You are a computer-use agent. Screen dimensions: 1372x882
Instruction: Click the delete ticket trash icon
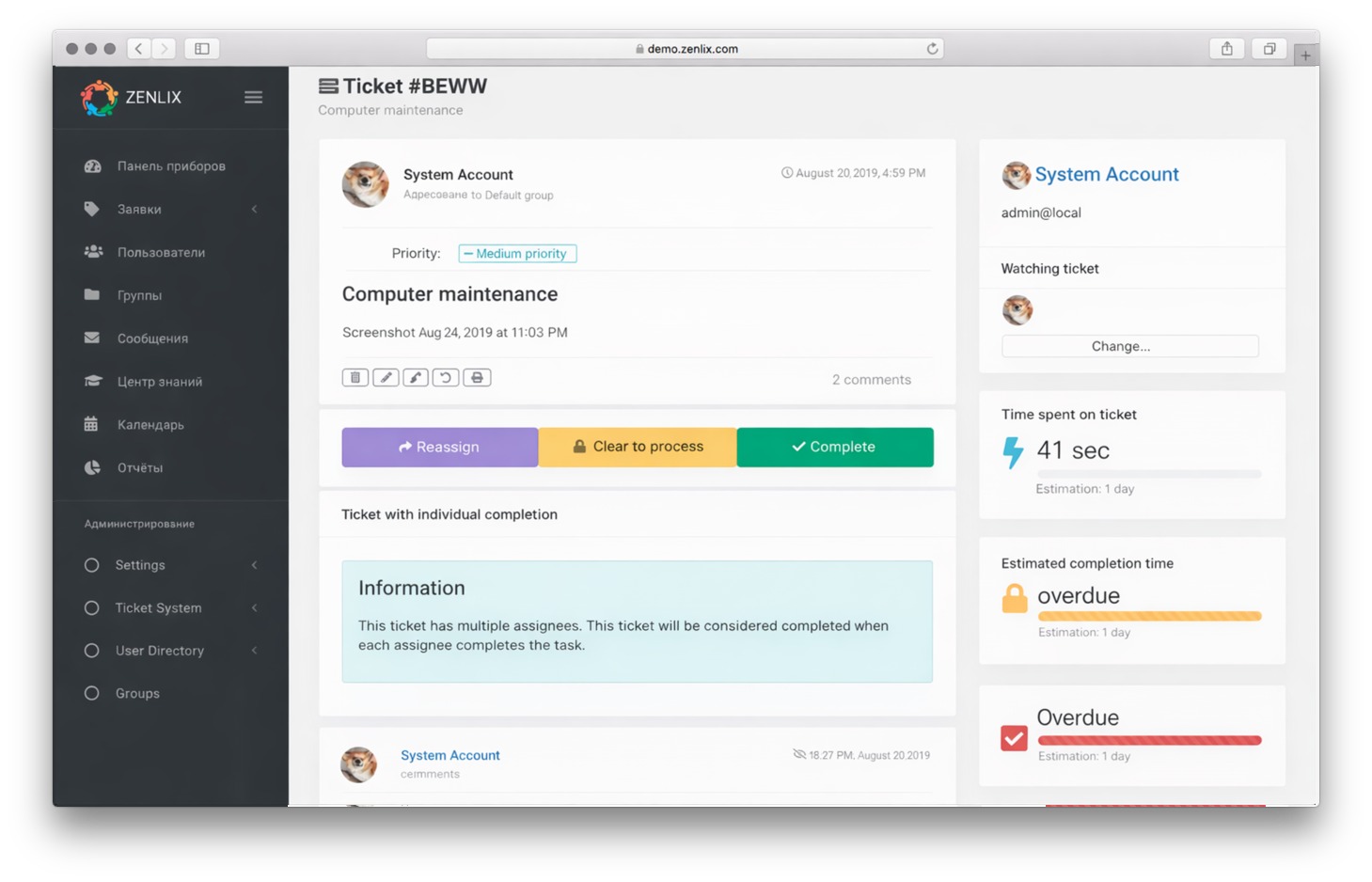click(355, 378)
